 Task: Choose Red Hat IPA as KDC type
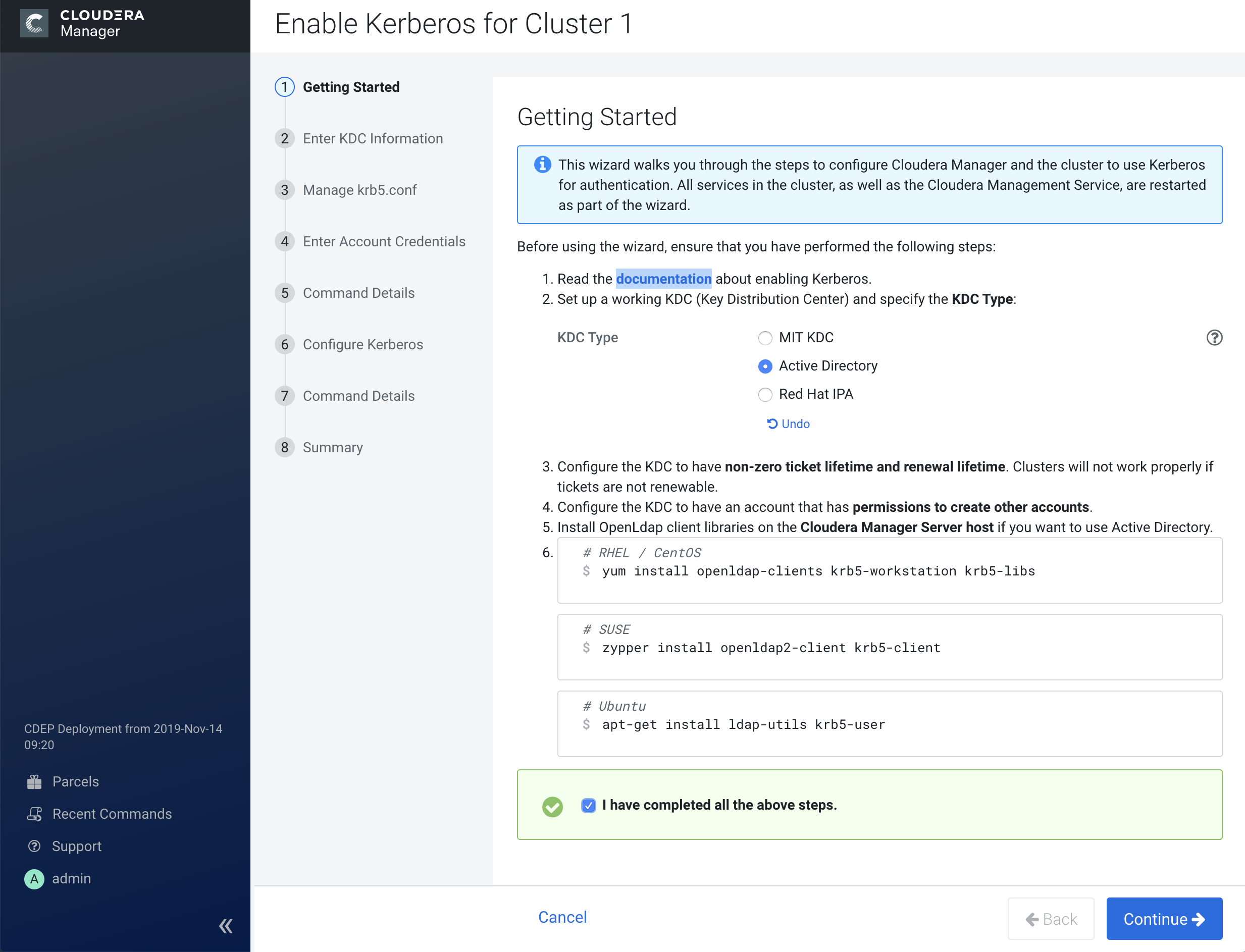click(x=765, y=395)
